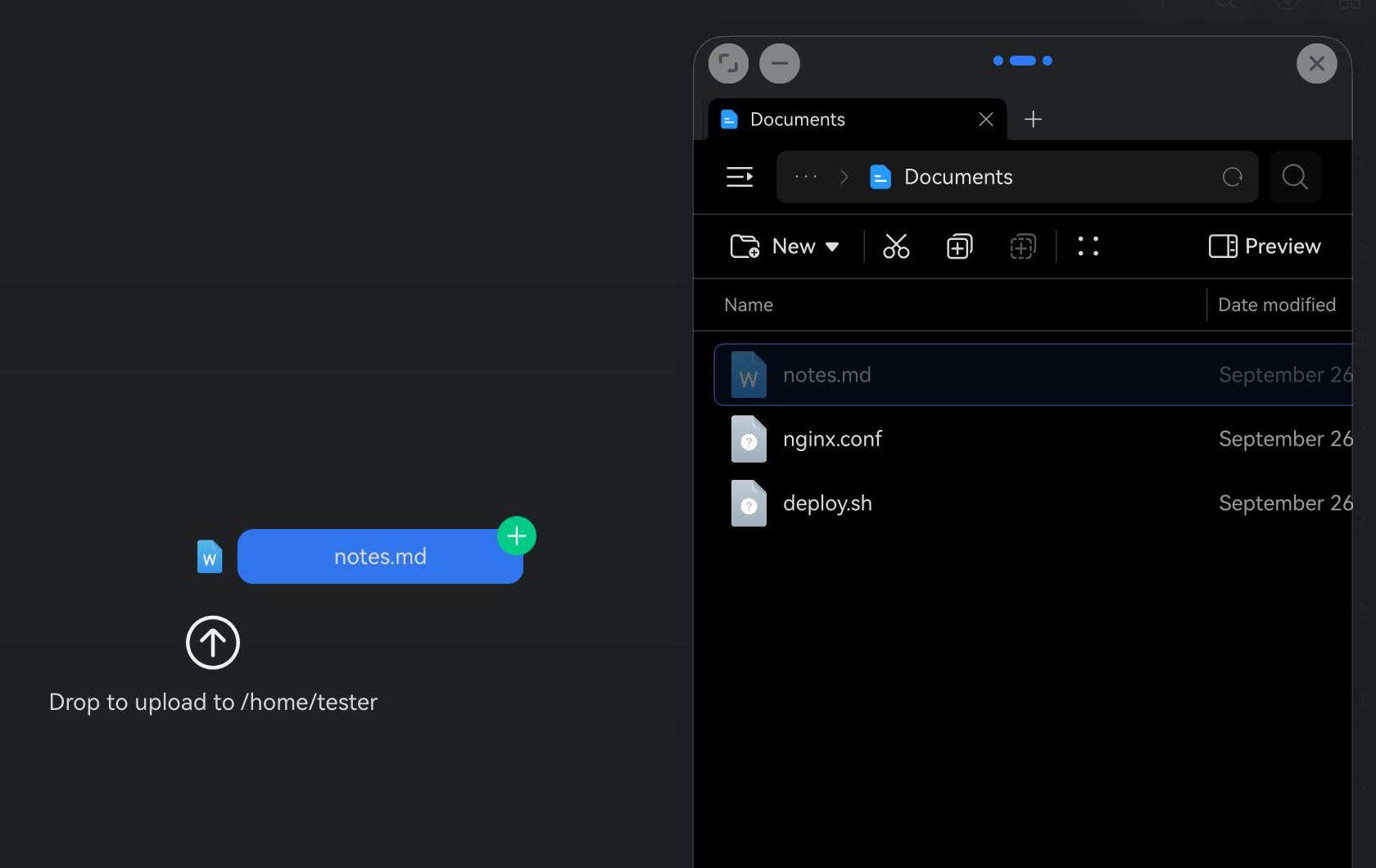
Task: Open the four-dot more options menu
Action: (x=1088, y=246)
